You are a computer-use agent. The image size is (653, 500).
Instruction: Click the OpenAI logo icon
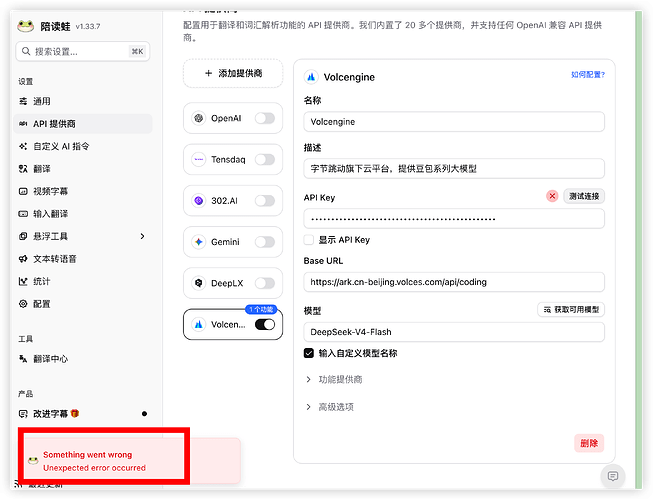coord(199,118)
